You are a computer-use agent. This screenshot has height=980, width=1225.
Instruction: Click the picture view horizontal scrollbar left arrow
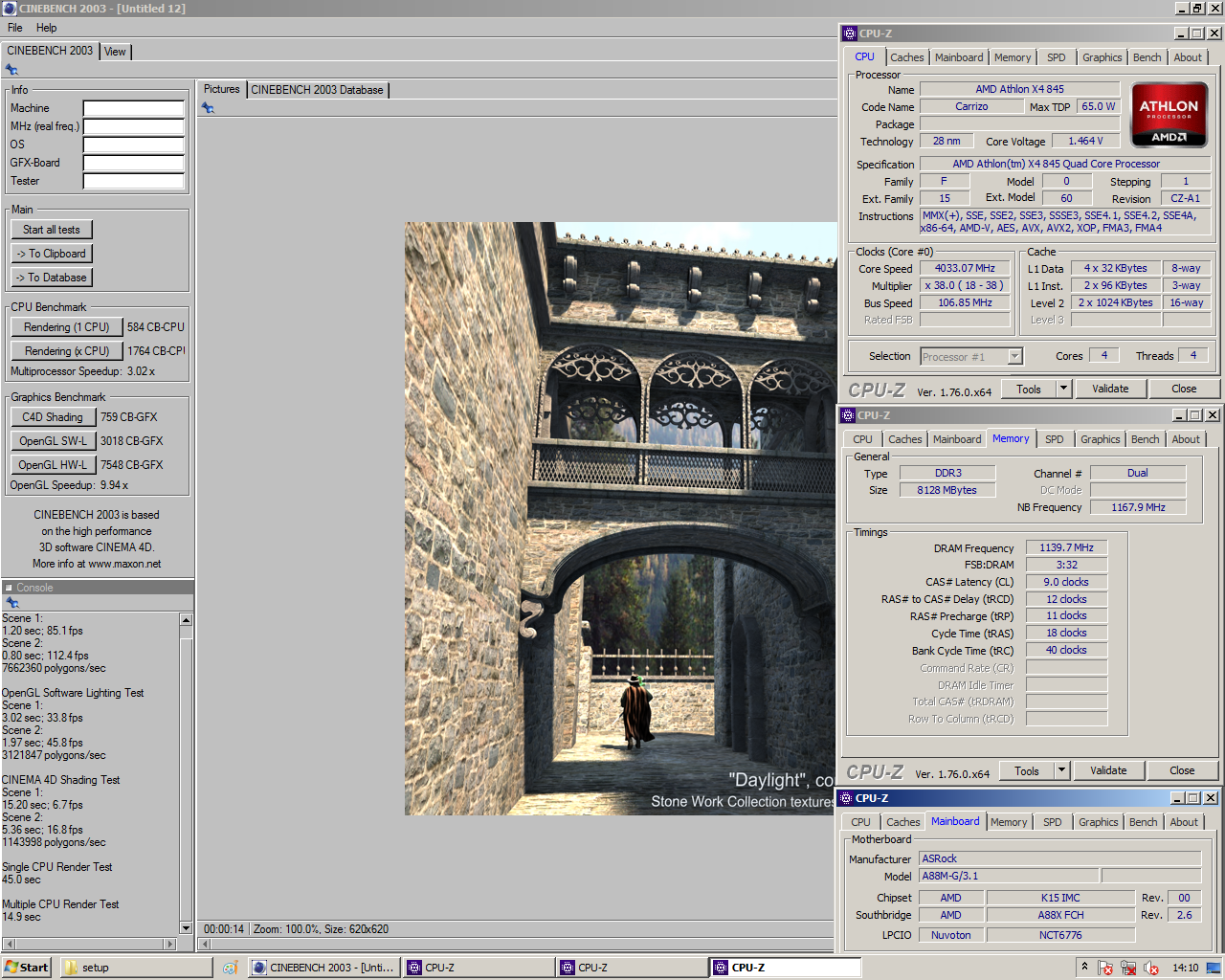coord(204,945)
